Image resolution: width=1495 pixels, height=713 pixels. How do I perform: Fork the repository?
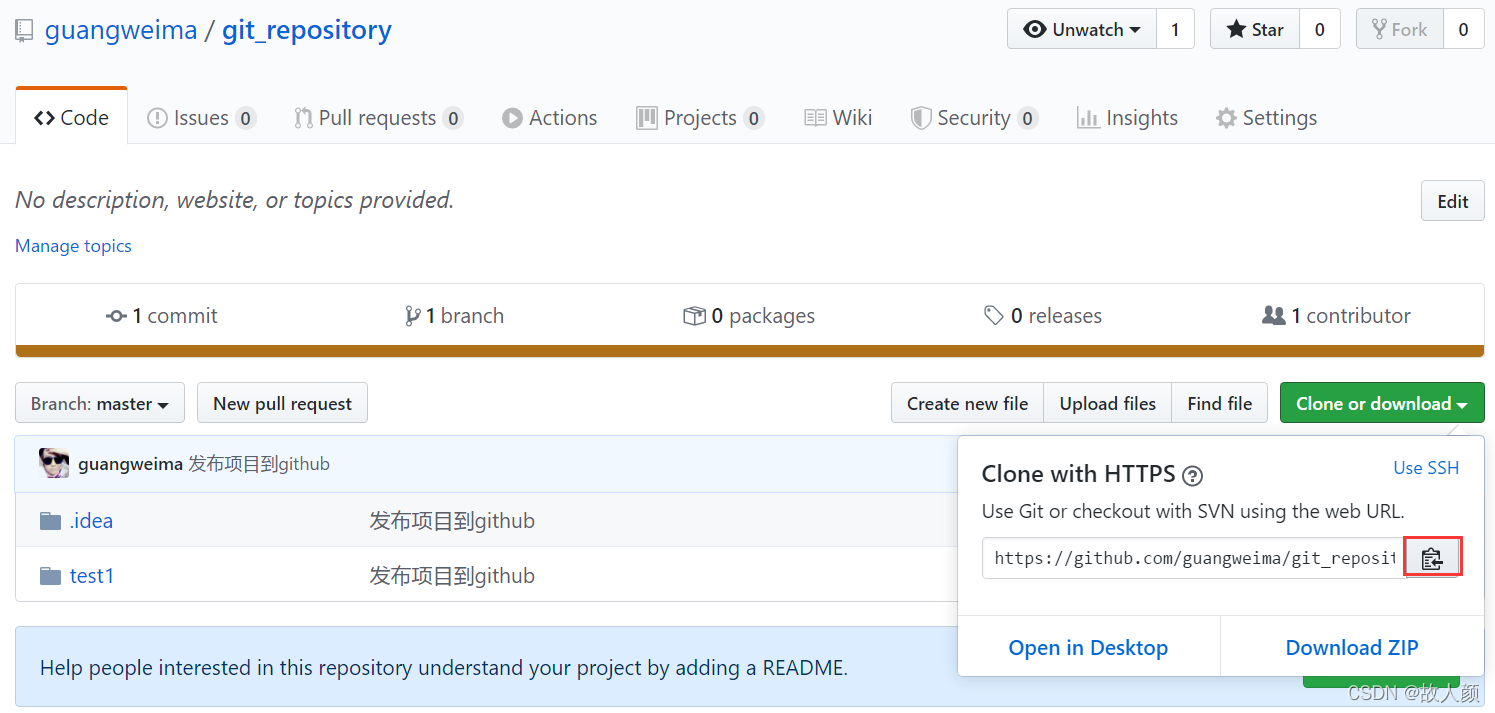1400,30
